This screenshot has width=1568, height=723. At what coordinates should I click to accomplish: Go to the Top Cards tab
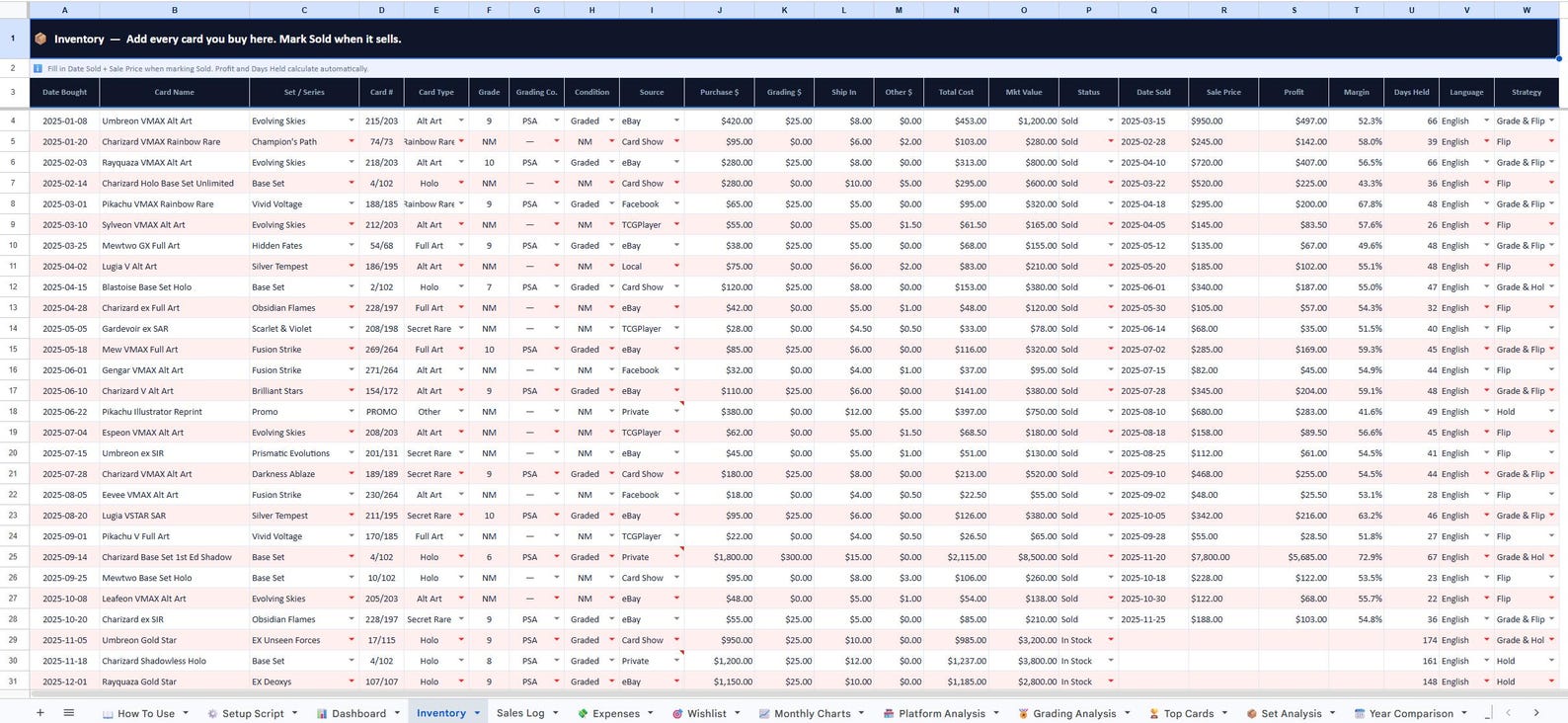1188,713
